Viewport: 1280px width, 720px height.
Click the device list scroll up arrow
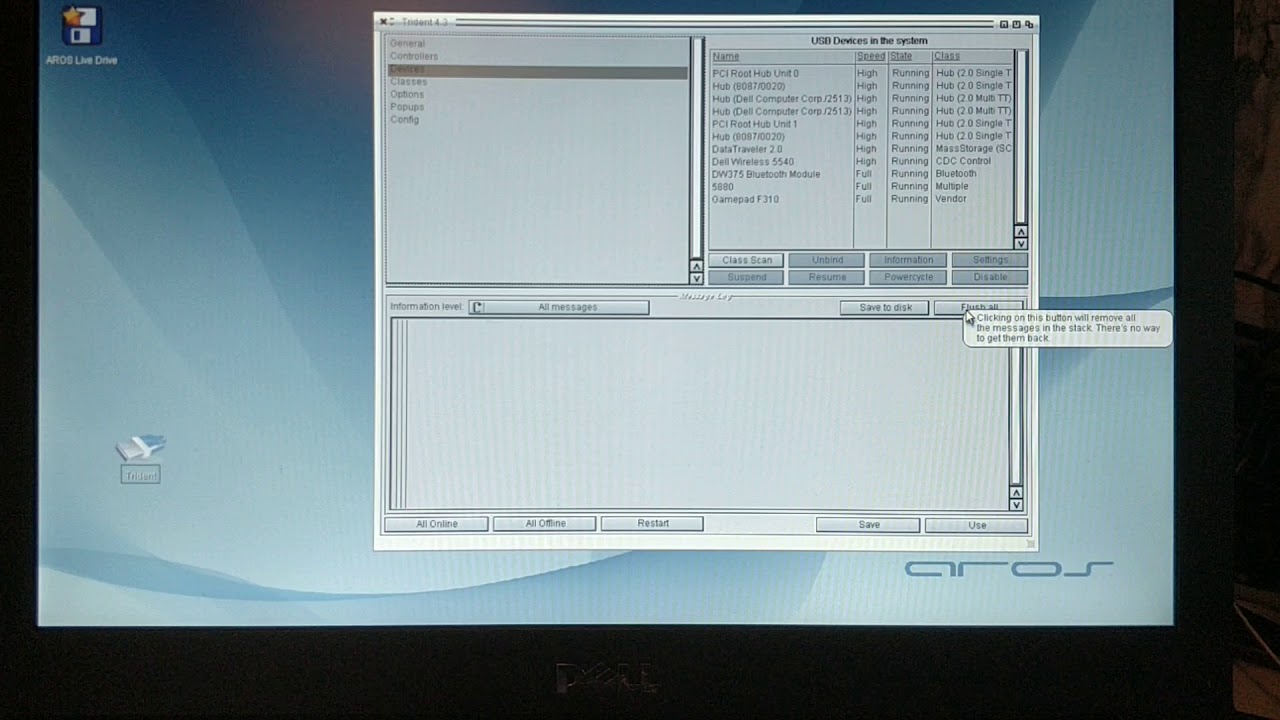click(1021, 232)
